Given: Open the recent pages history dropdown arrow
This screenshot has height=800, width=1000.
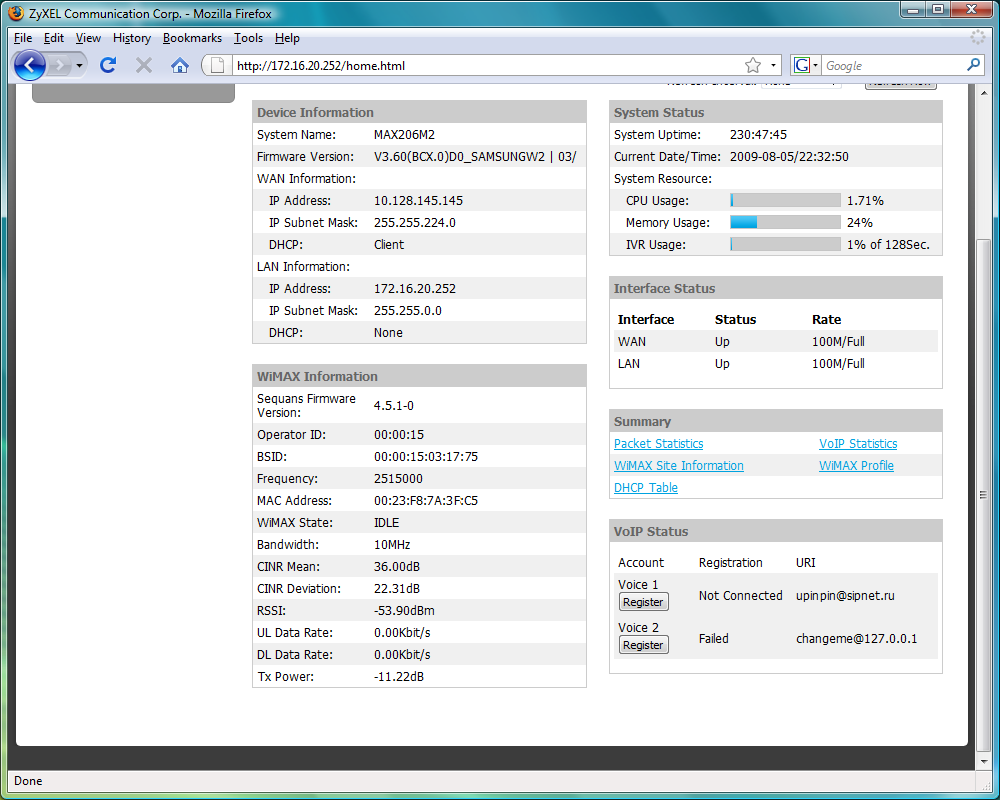Looking at the screenshot, I should (79, 65).
